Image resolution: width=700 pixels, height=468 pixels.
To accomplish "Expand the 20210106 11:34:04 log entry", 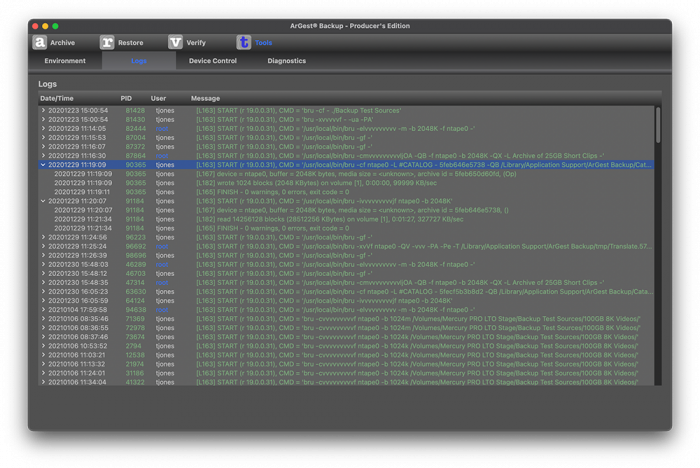I will [43, 382].
